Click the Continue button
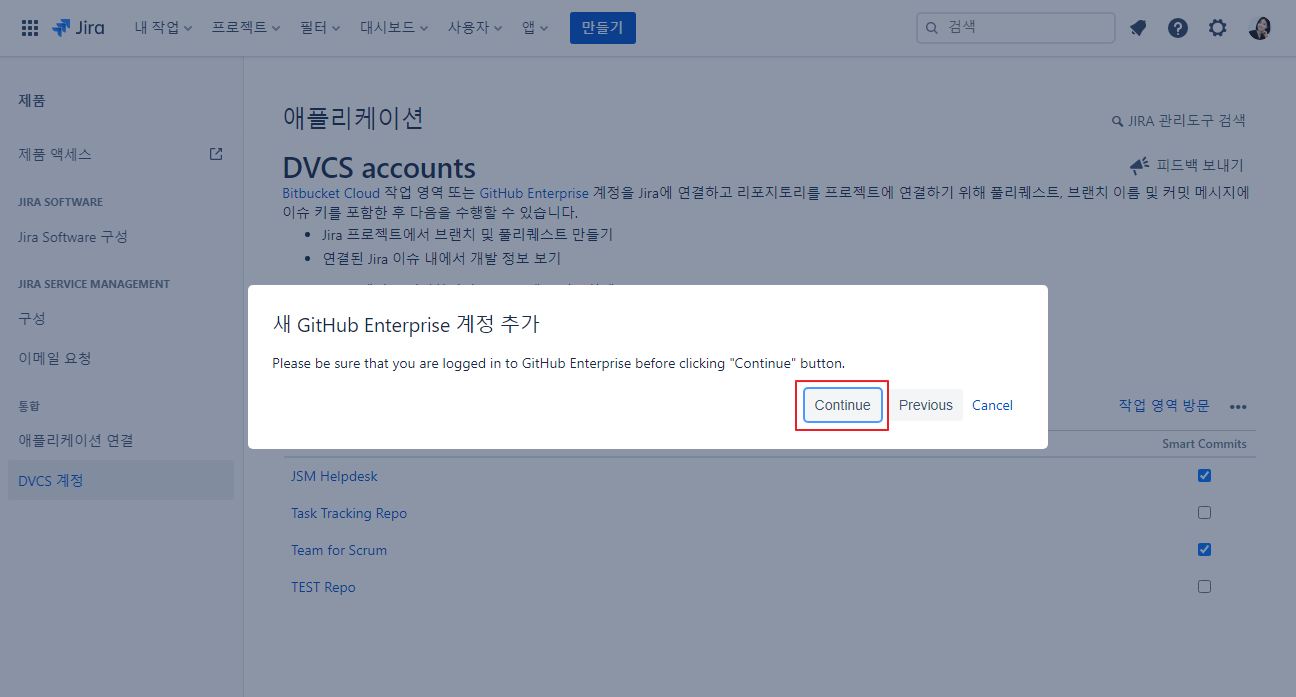The width and height of the screenshot is (1296, 697). [x=842, y=405]
